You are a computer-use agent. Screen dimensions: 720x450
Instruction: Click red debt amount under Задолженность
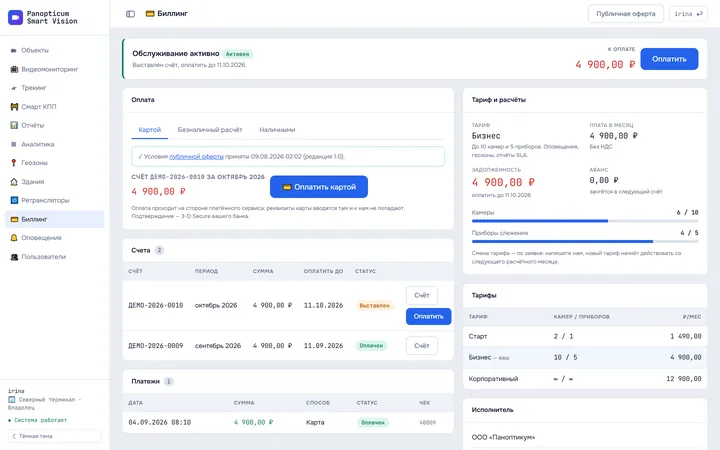click(x=503, y=182)
